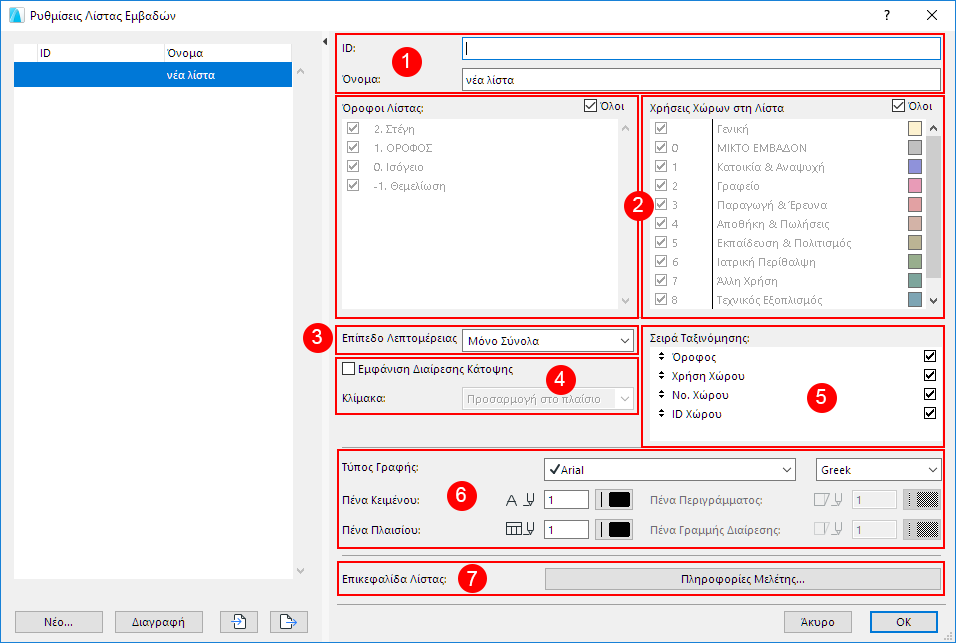Click the Frame Pen number field
The height and width of the screenshot is (643, 956).
(x=566, y=529)
